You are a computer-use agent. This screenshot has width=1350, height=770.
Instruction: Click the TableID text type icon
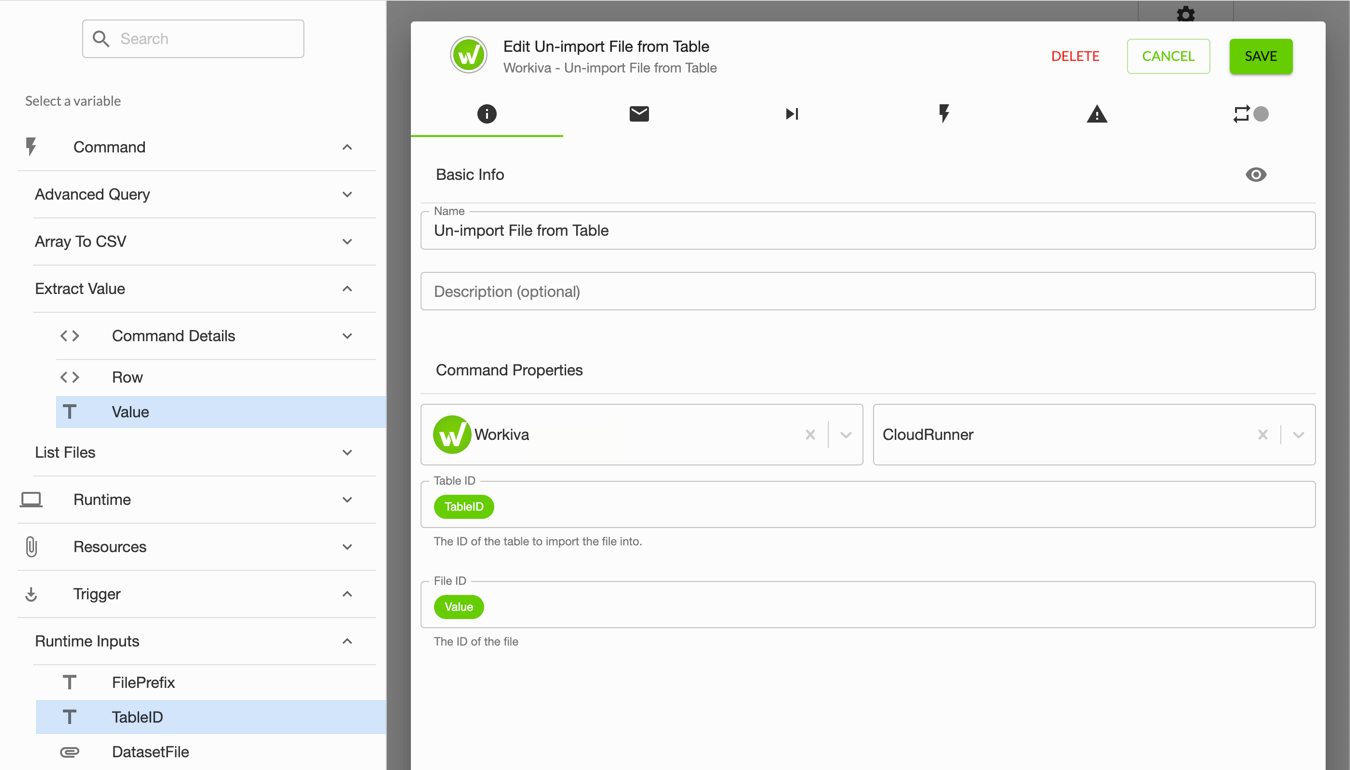[70, 717]
